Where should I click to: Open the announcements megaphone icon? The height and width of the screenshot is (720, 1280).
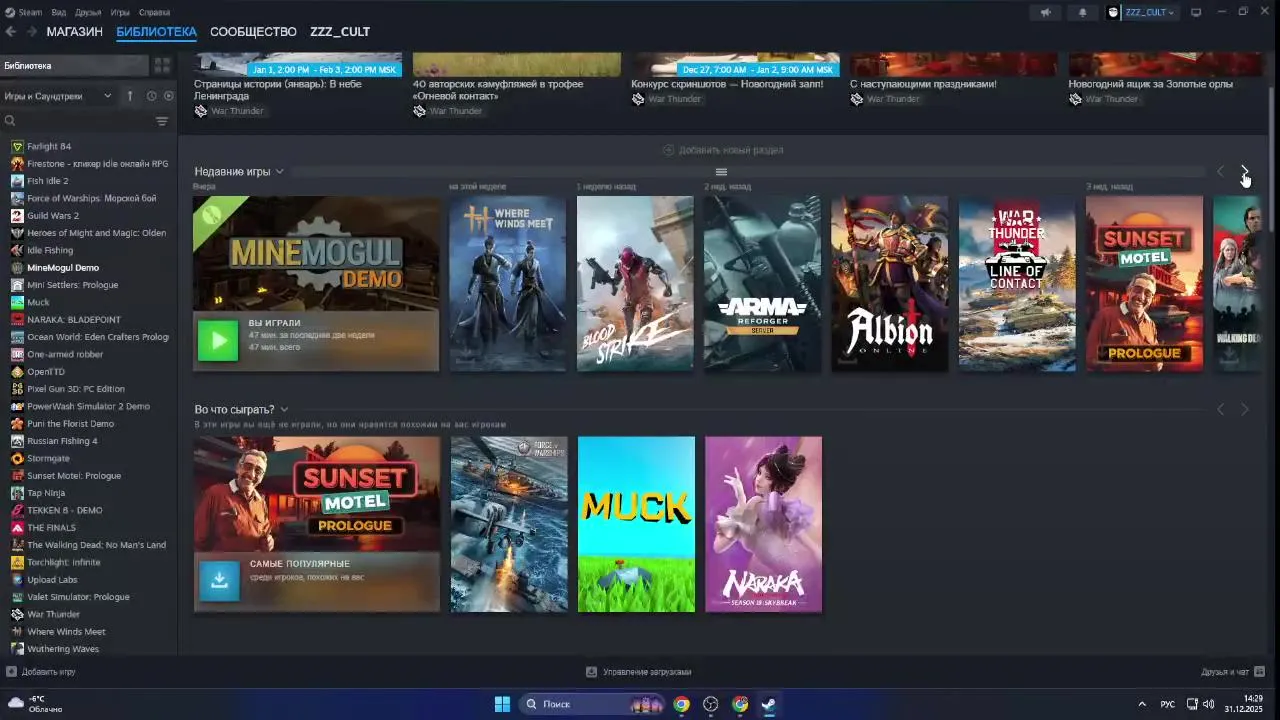pos(1045,12)
